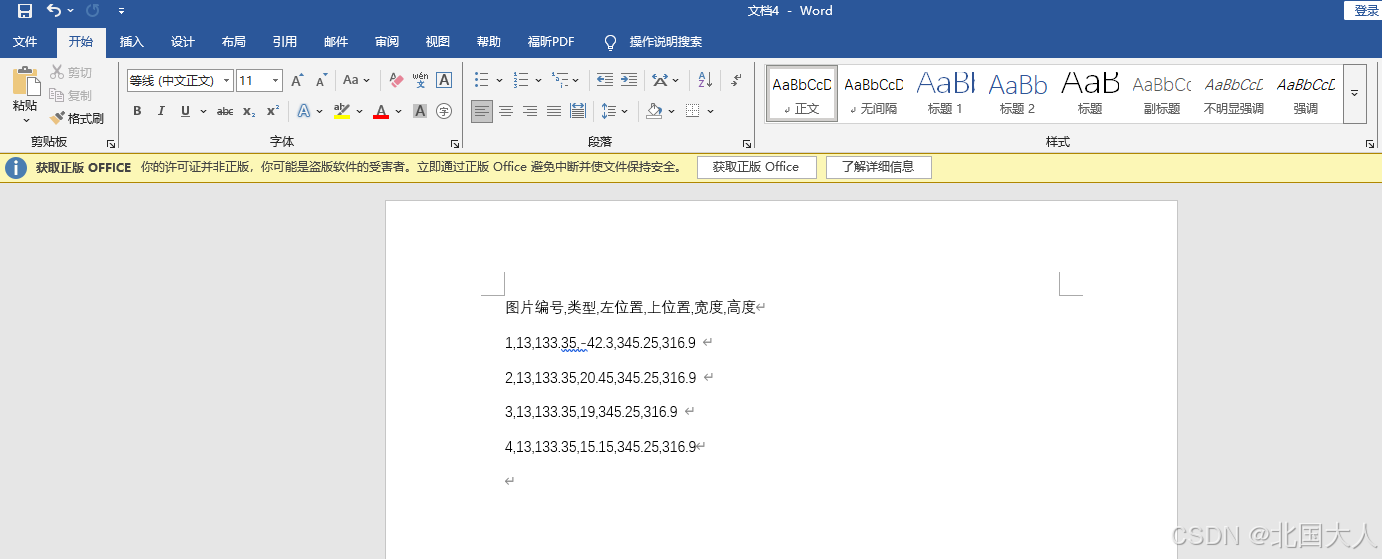Apply red font color
Viewport: 1382px width, 559px height.
380,111
